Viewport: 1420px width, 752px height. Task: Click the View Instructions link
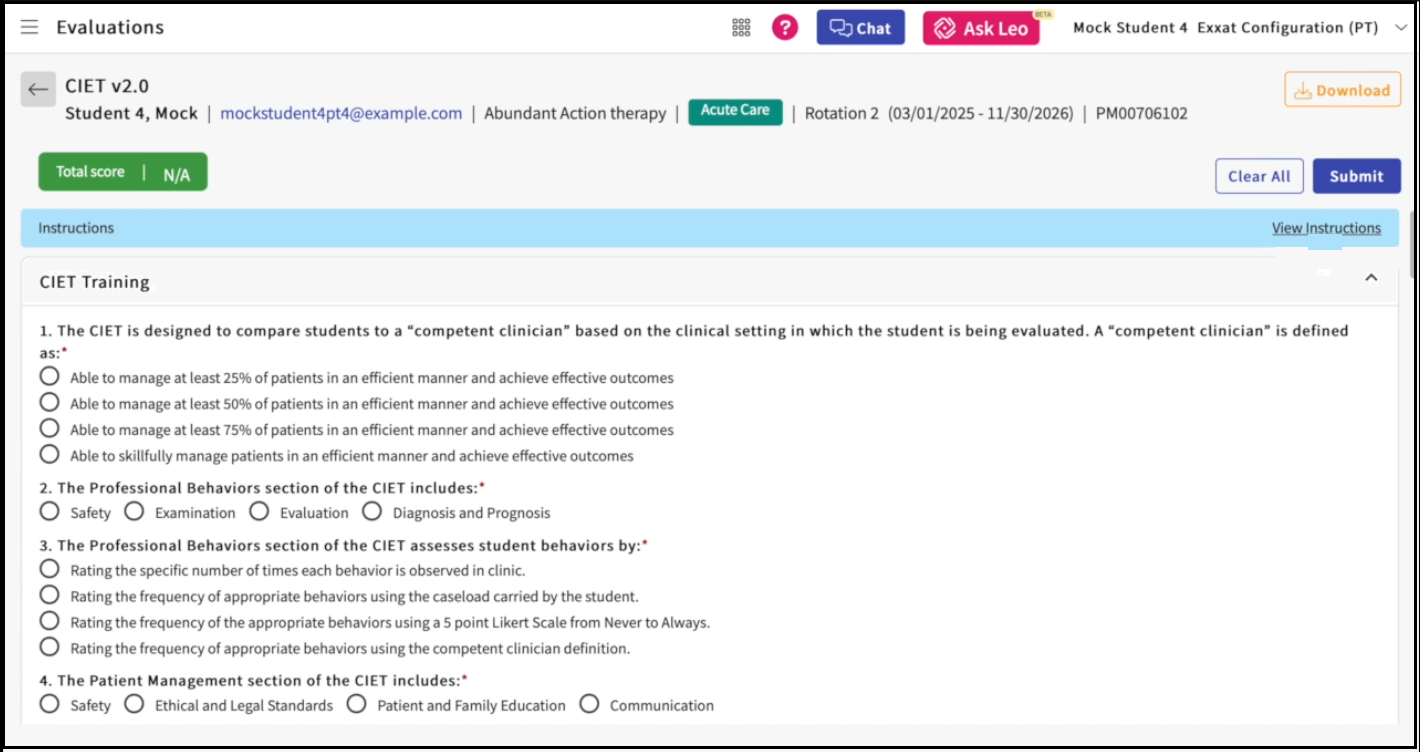pyautogui.click(x=1325, y=228)
